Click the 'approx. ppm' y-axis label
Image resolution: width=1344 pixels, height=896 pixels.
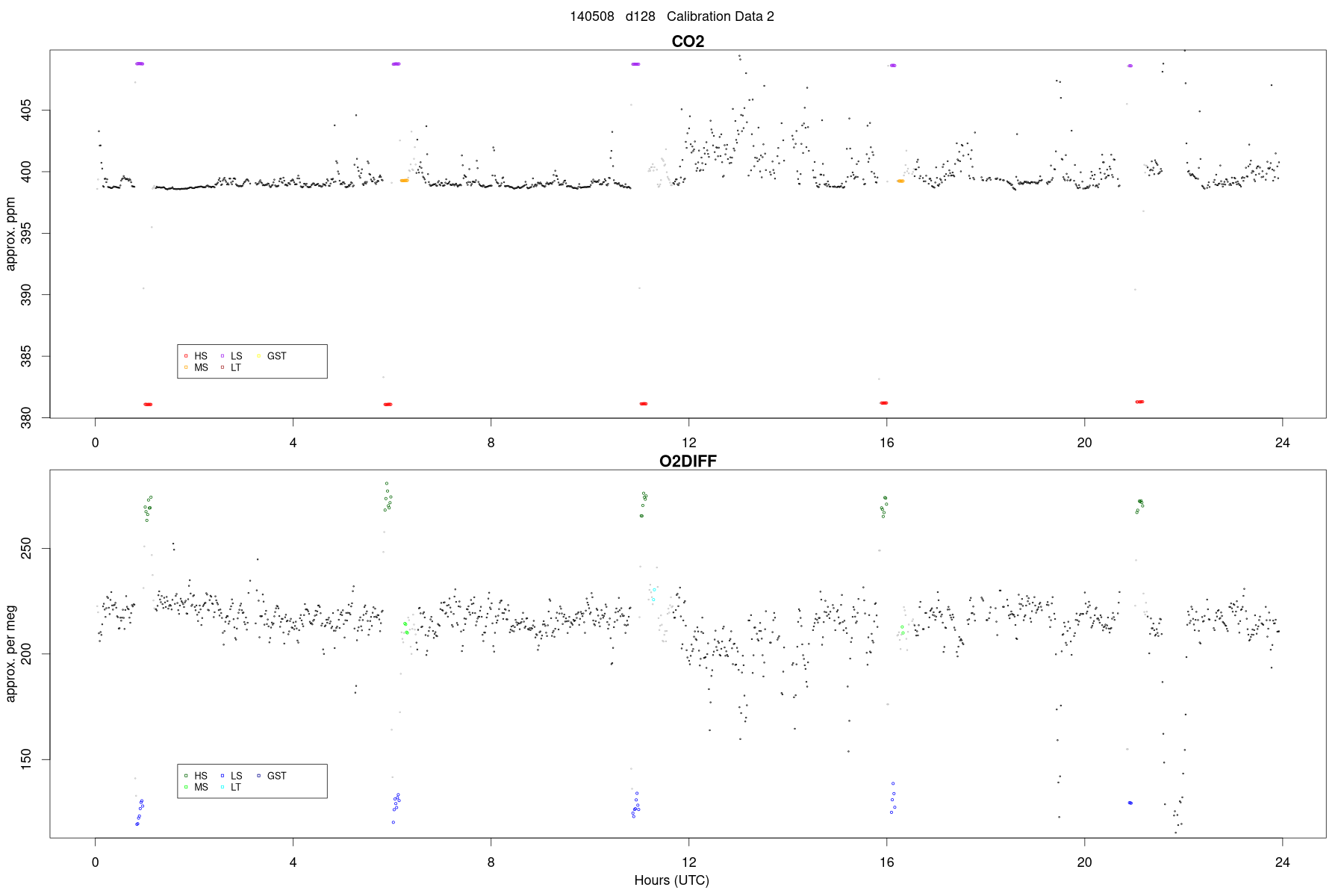[x=10, y=234]
